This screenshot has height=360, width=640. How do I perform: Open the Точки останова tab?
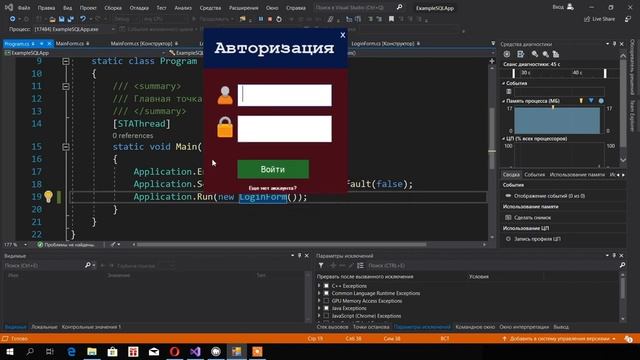(x=371, y=327)
